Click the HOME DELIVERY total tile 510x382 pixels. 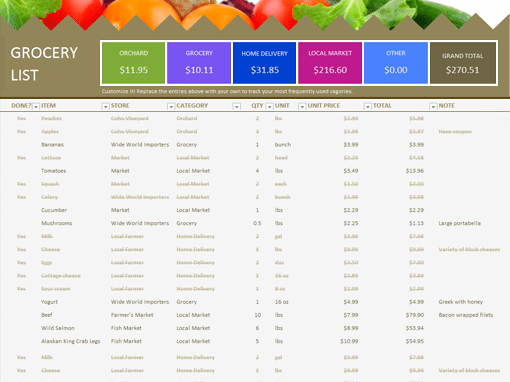pyautogui.click(x=264, y=63)
